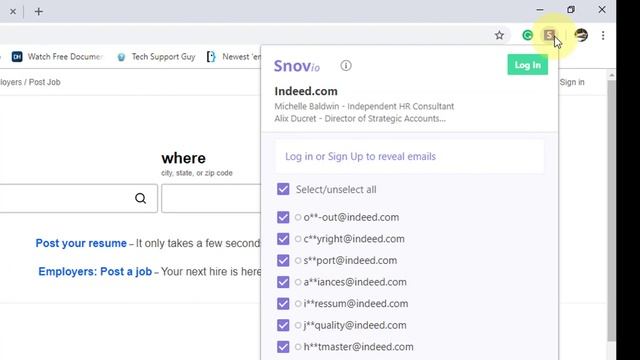Uncheck a**iances@indeed.com checkbox
640x360 pixels.
click(283, 282)
